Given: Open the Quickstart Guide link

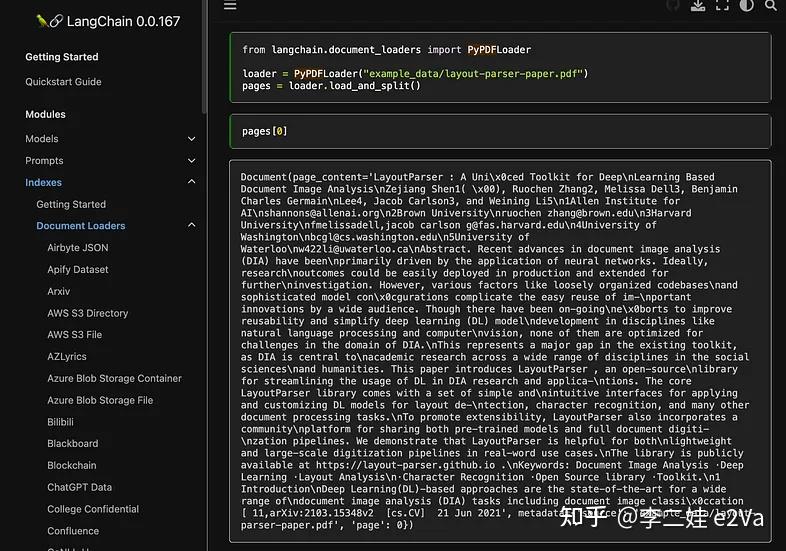Looking at the screenshot, I should coord(63,82).
